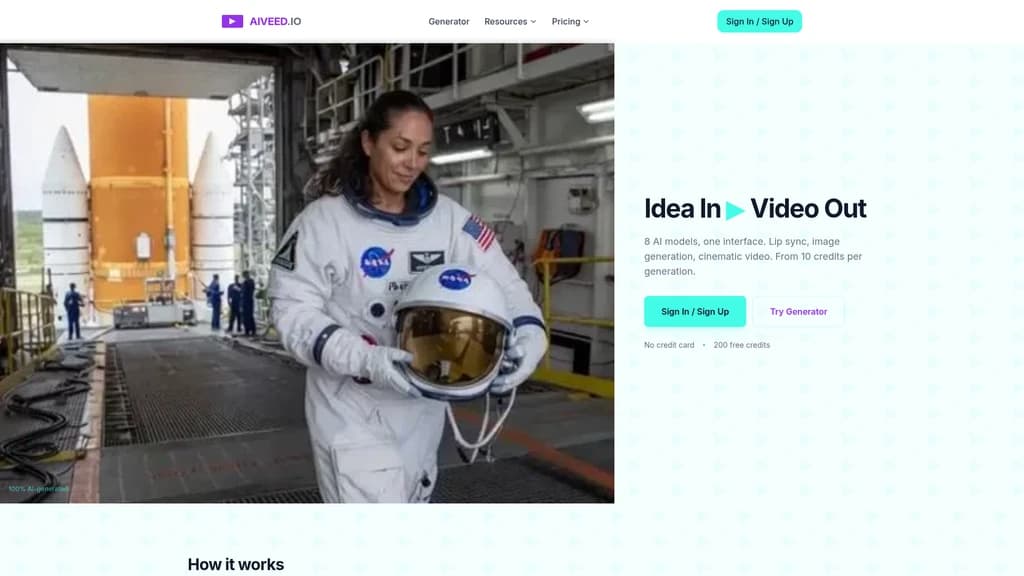Screen dimensions: 1024x576
Task: Expand the Resources dropdown menu
Action: pos(510,22)
